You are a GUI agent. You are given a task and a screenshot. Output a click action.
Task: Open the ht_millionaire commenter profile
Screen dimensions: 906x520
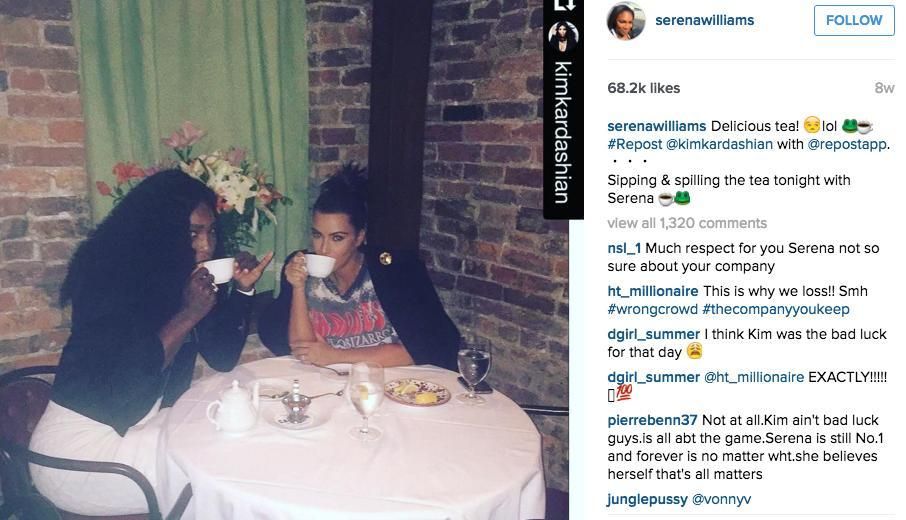click(x=652, y=291)
